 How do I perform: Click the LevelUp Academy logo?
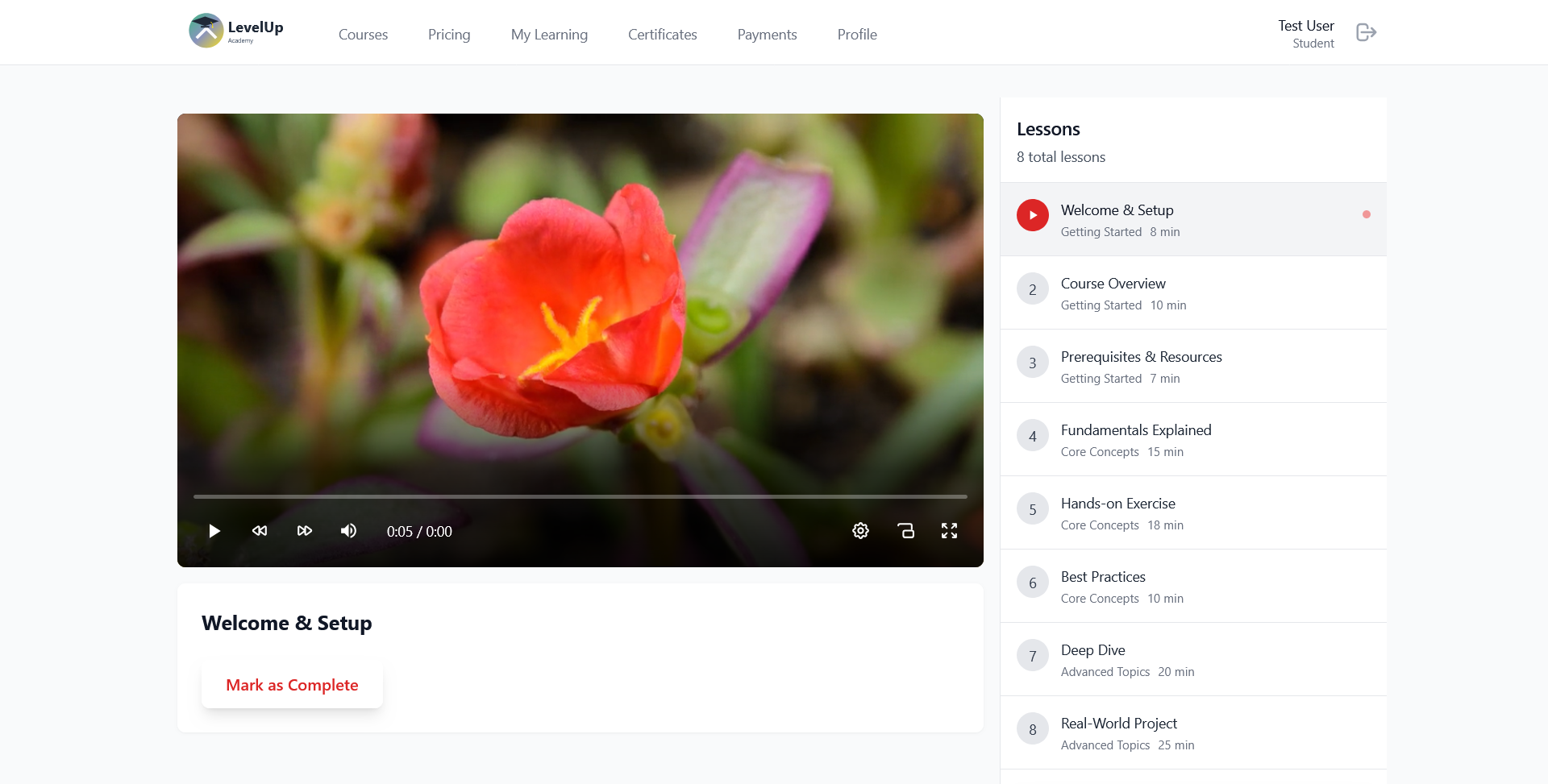236,31
